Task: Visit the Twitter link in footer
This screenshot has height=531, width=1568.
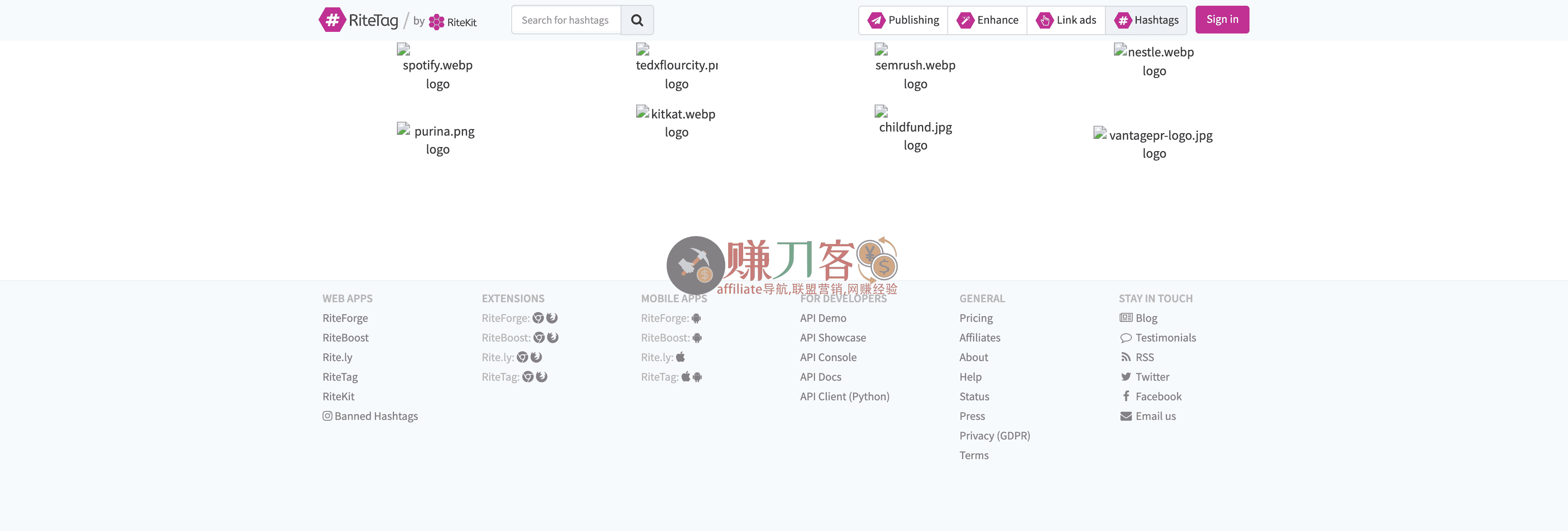Action: (1151, 377)
